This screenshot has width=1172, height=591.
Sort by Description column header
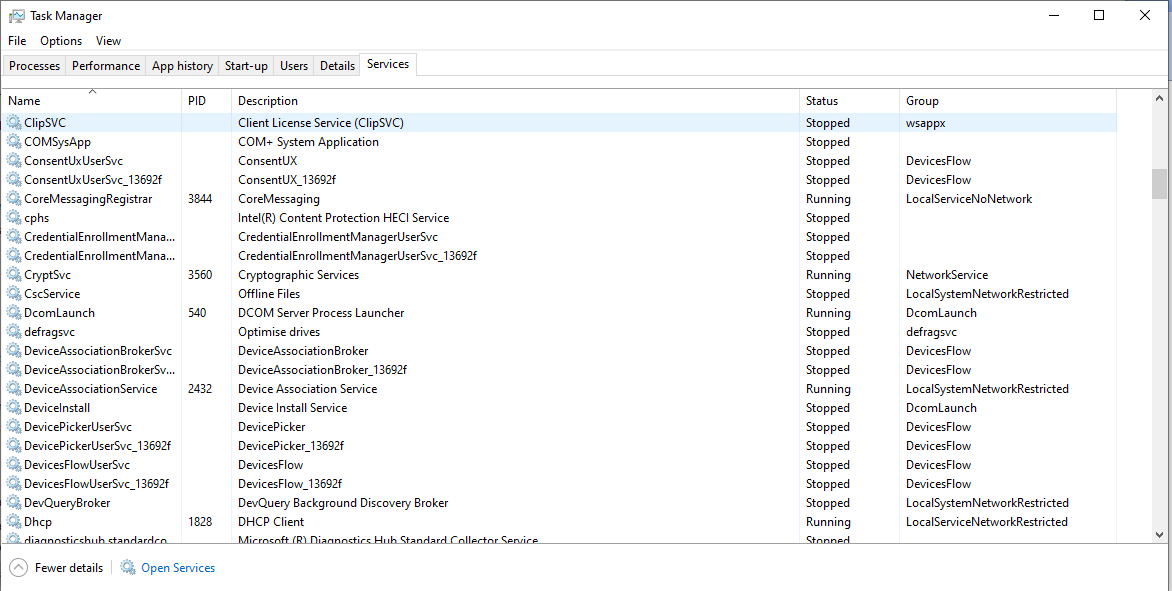[x=516, y=101]
